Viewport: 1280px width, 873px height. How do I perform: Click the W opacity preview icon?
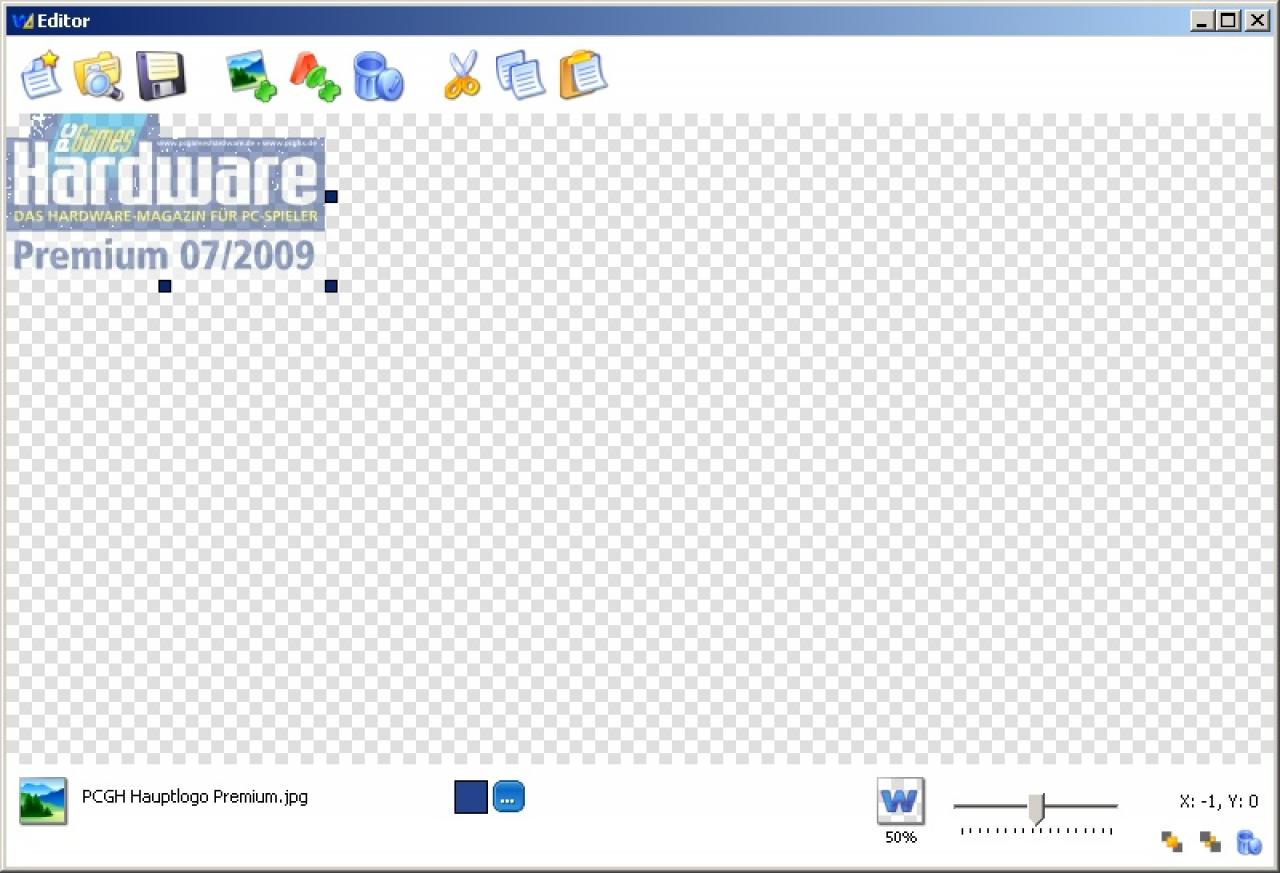tap(901, 801)
